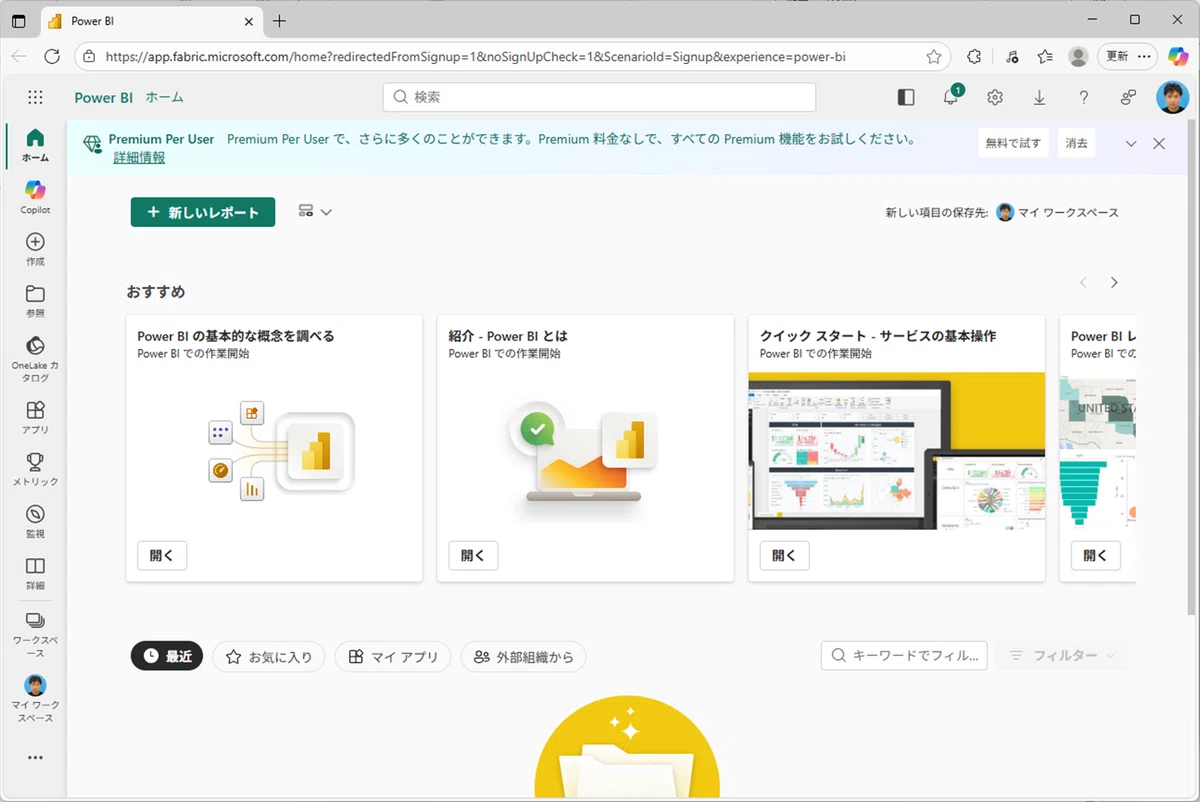Go to Home (ホーム) in sidebar
The height and width of the screenshot is (802, 1200).
click(x=35, y=145)
